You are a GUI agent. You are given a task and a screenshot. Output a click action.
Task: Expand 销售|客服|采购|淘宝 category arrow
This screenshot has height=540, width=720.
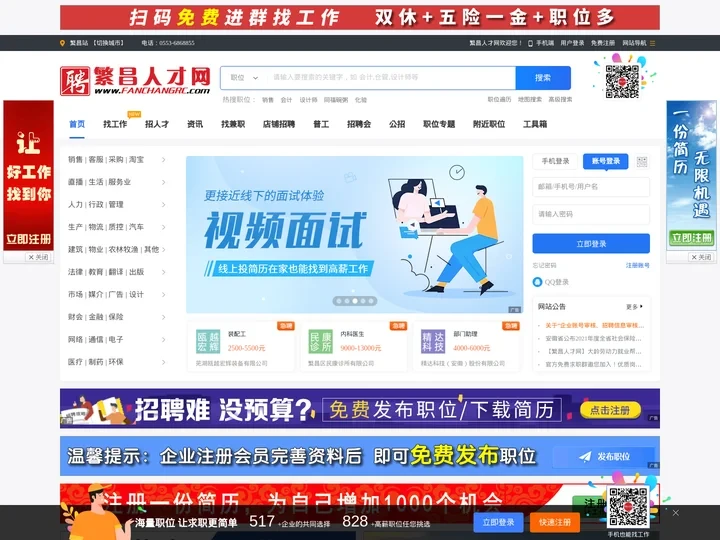[x=163, y=160]
